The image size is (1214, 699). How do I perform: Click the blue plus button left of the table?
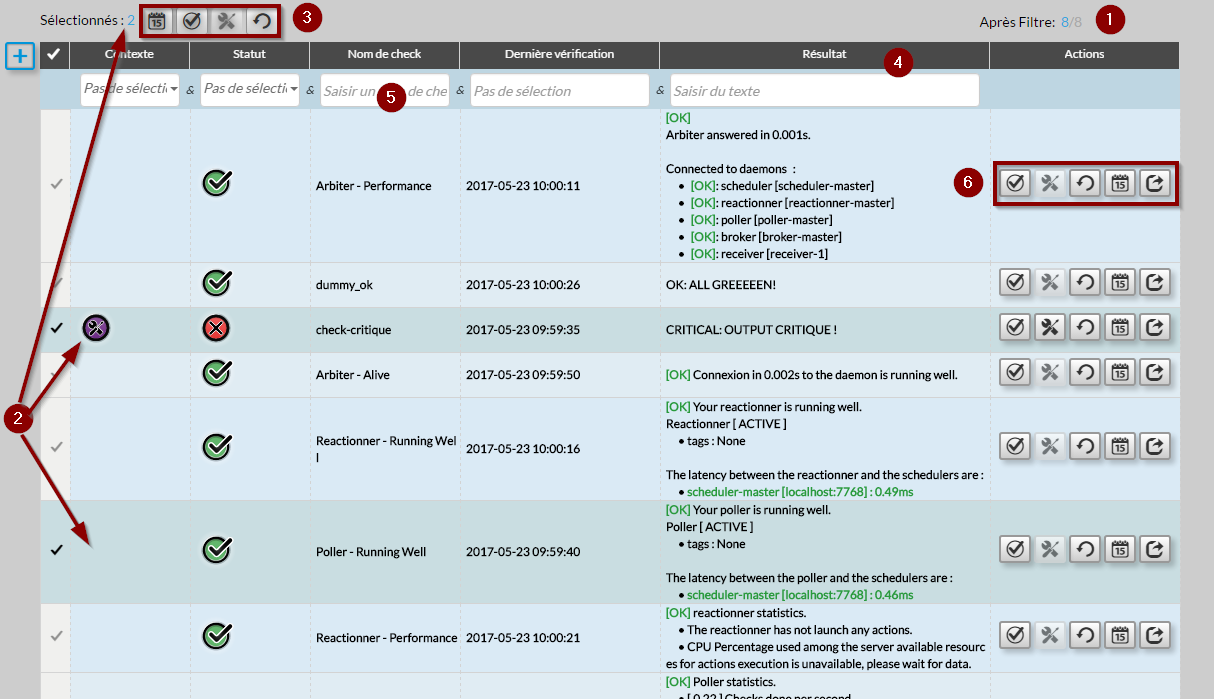[x=20, y=56]
